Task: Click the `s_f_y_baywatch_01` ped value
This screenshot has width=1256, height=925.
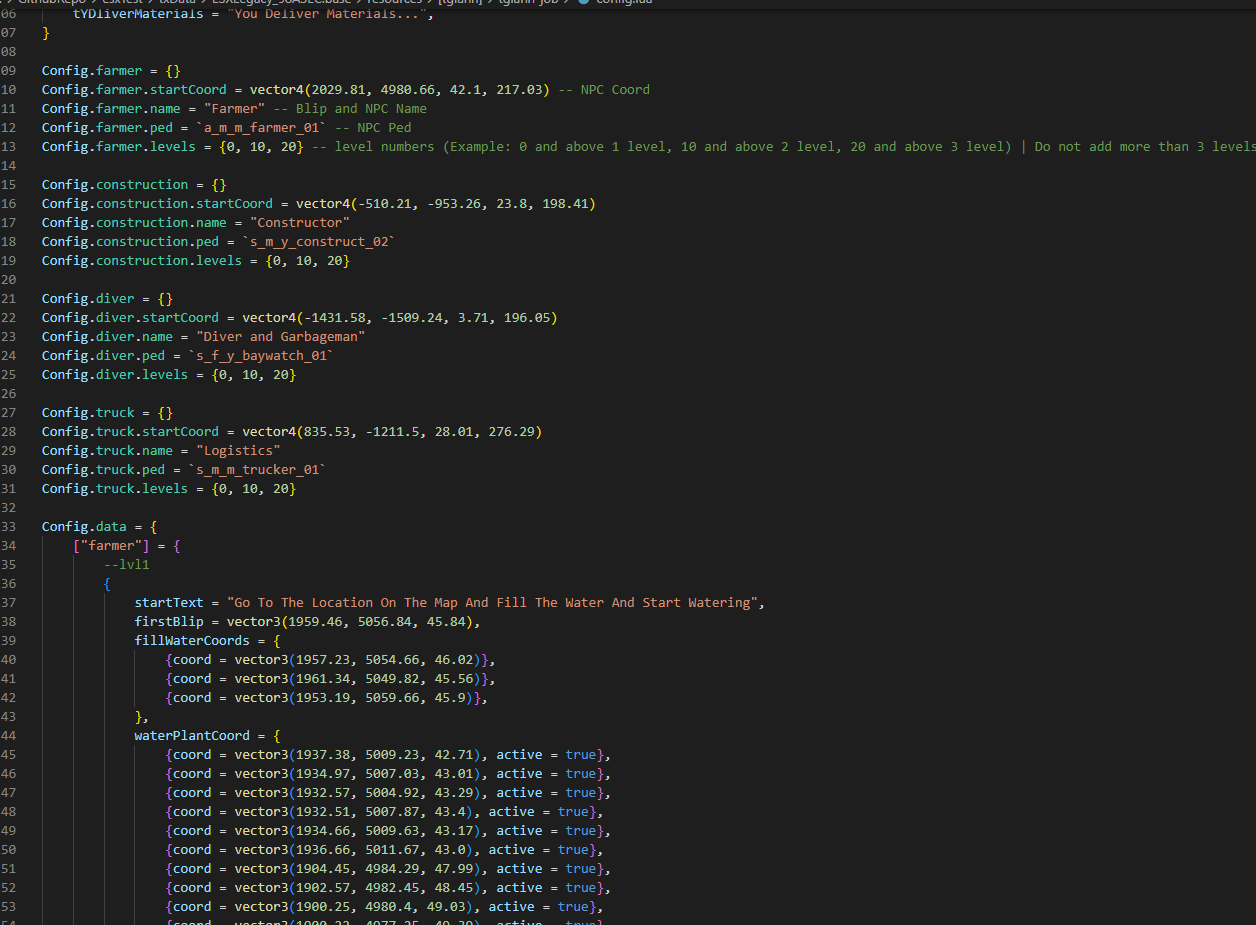Action: 261,356
